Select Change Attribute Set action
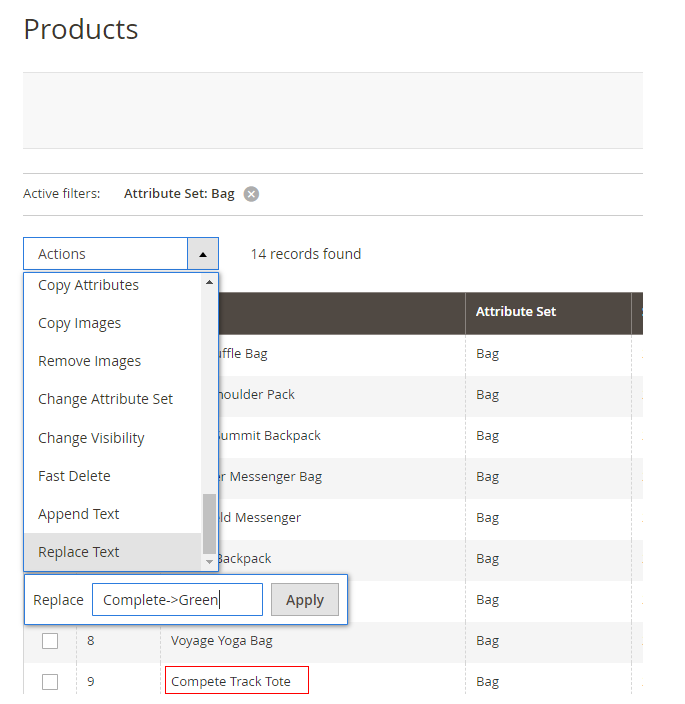Viewport: 685px width, 704px height. point(105,399)
